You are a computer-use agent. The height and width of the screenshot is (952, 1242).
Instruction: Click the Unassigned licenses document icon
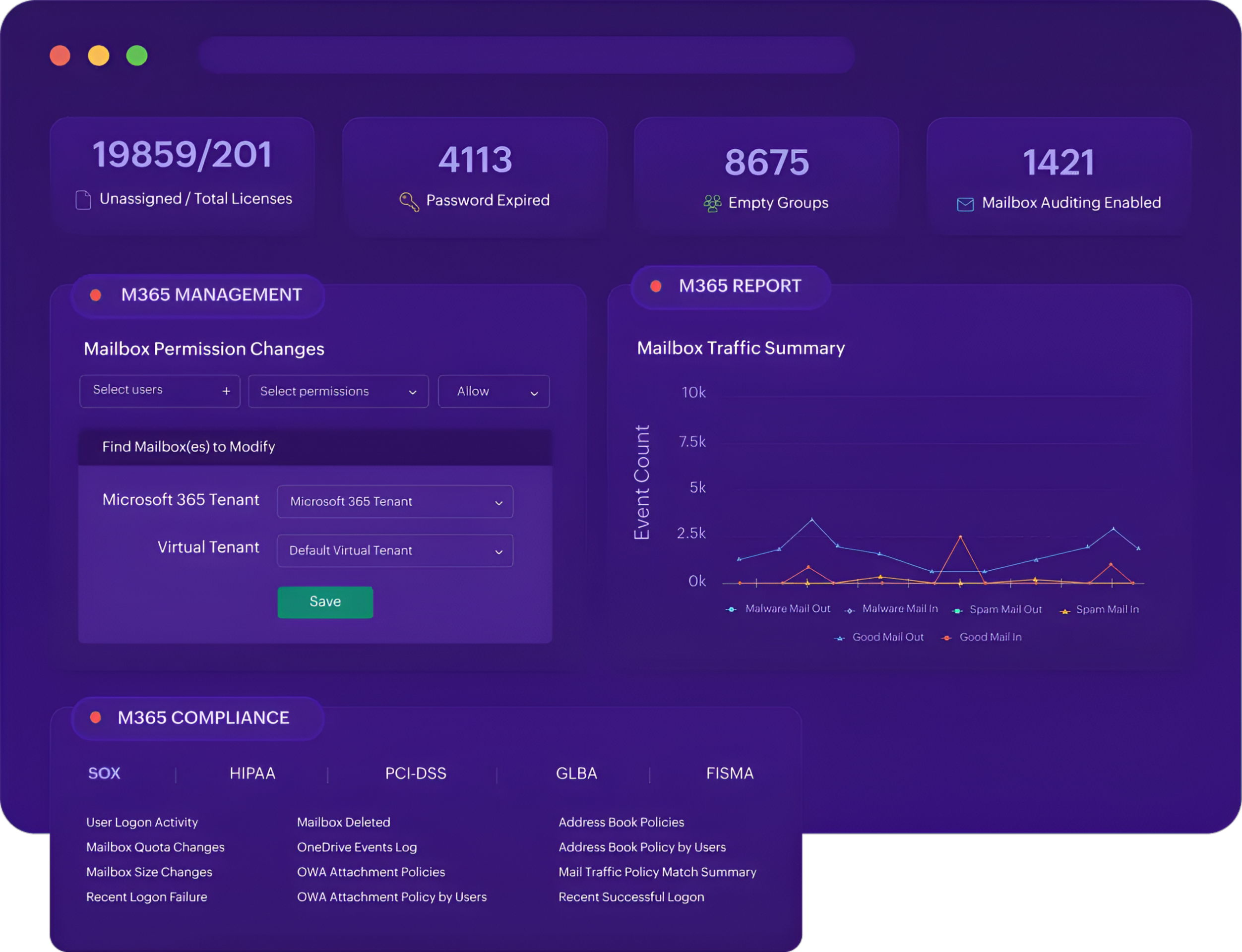pos(83,200)
